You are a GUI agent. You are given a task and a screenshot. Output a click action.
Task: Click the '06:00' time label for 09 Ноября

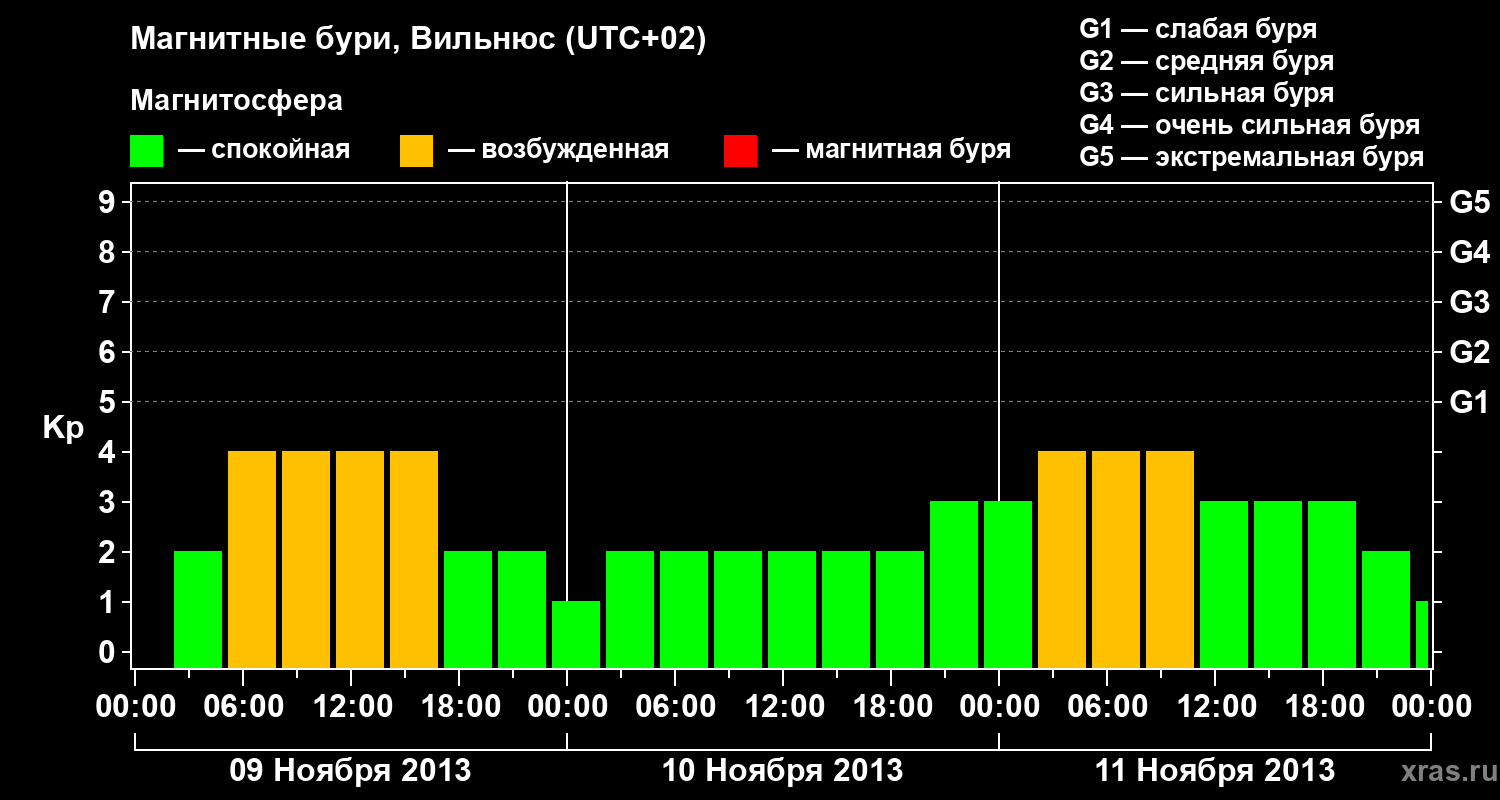click(242, 706)
